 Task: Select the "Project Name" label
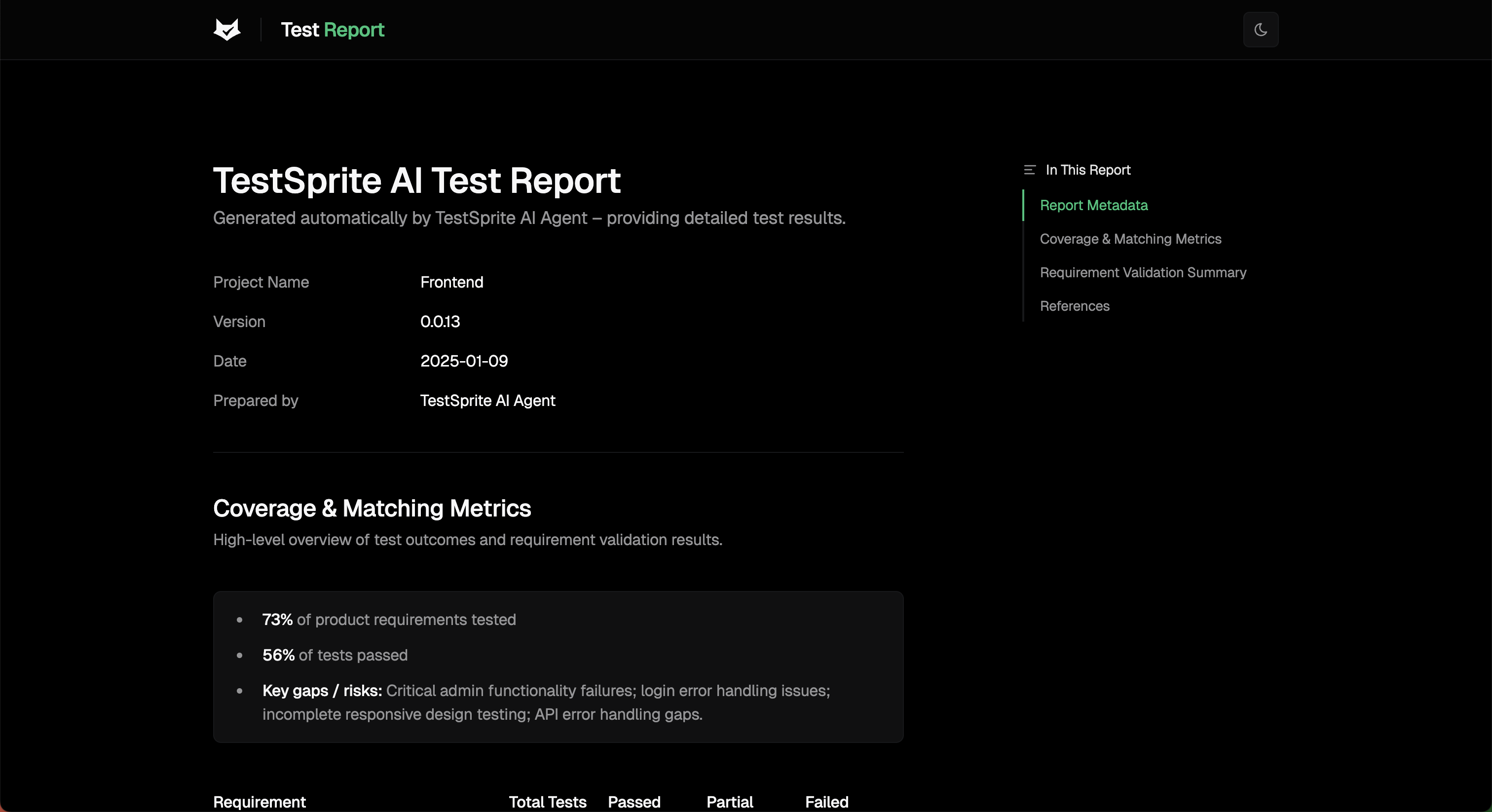coord(261,282)
